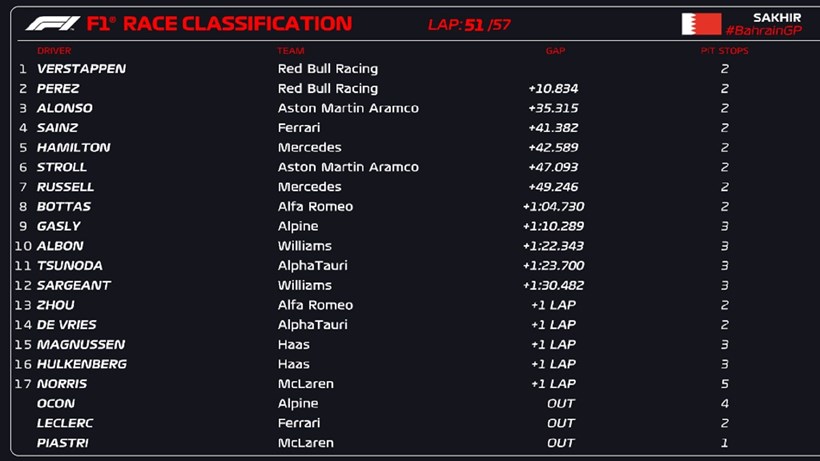Click ALONSO's Aston Martin Aramco team name
Viewport: 820px width, 461px height.
pyautogui.click(x=348, y=108)
